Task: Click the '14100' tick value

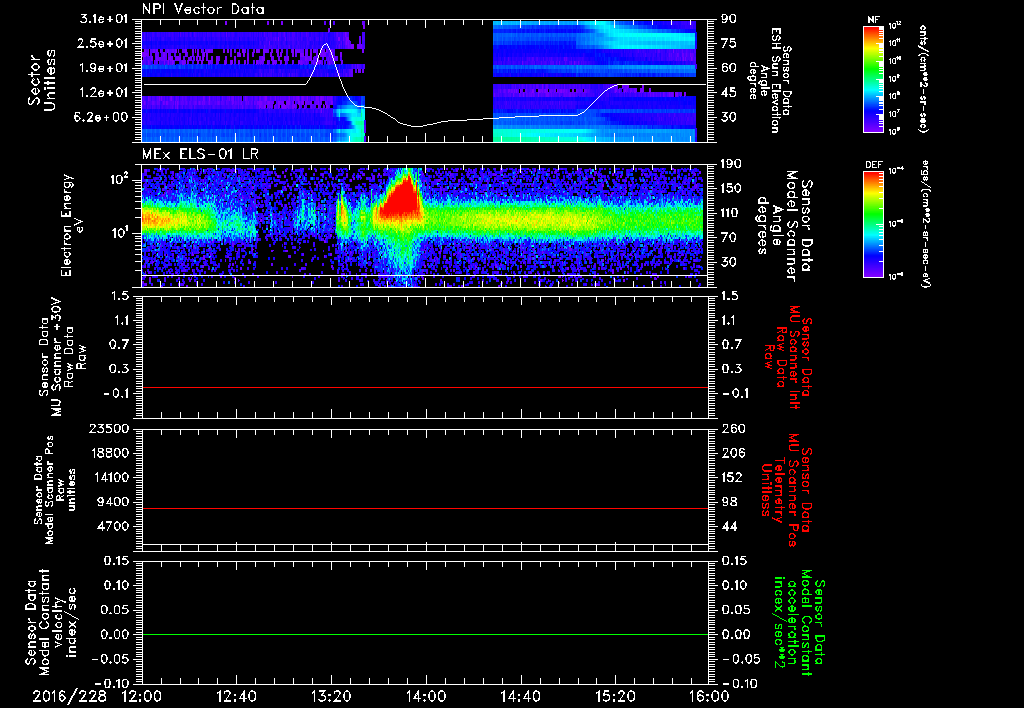Action: tap(111, 477)
